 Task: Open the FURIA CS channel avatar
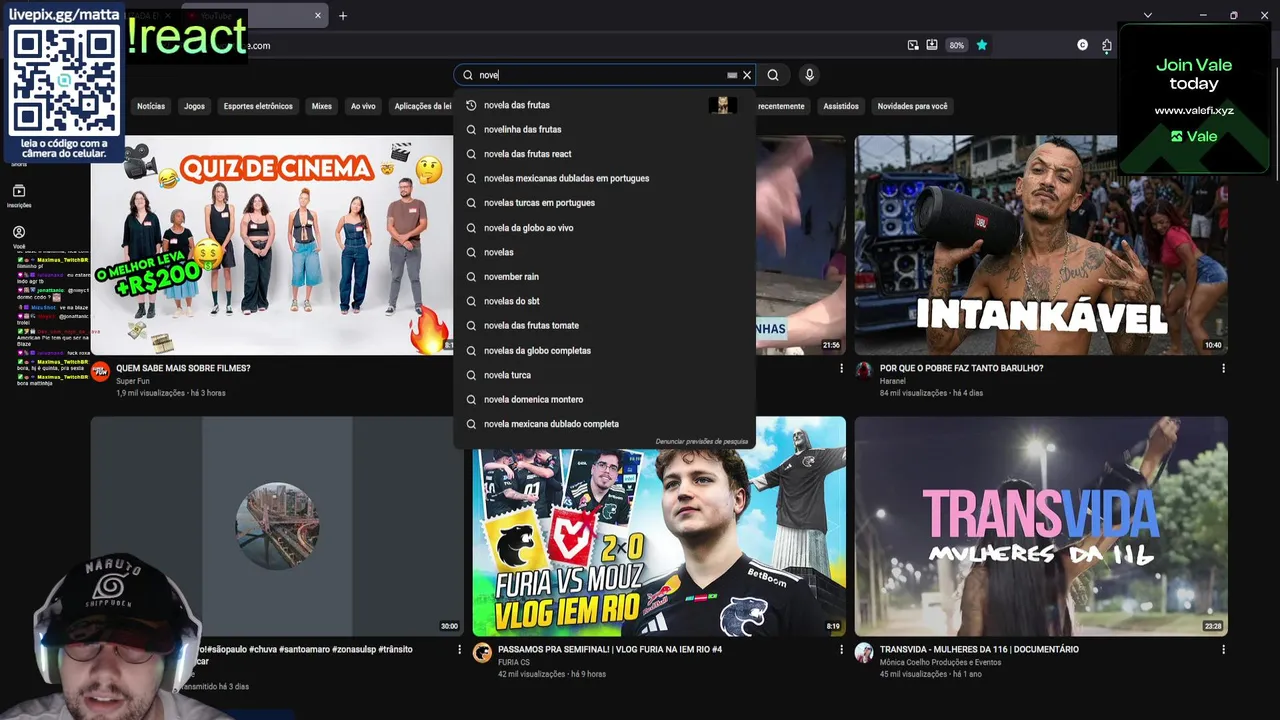[x=482, y=652]
